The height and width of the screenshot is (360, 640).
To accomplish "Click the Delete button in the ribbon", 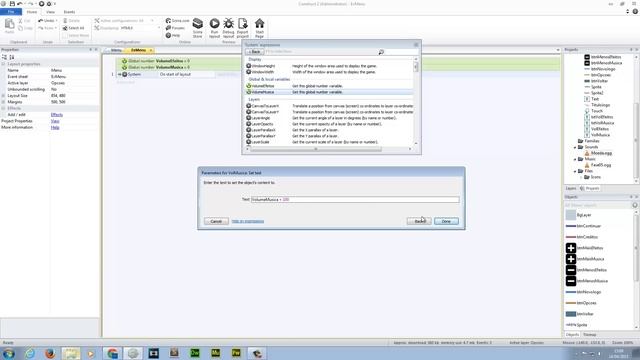I will 71,20.
